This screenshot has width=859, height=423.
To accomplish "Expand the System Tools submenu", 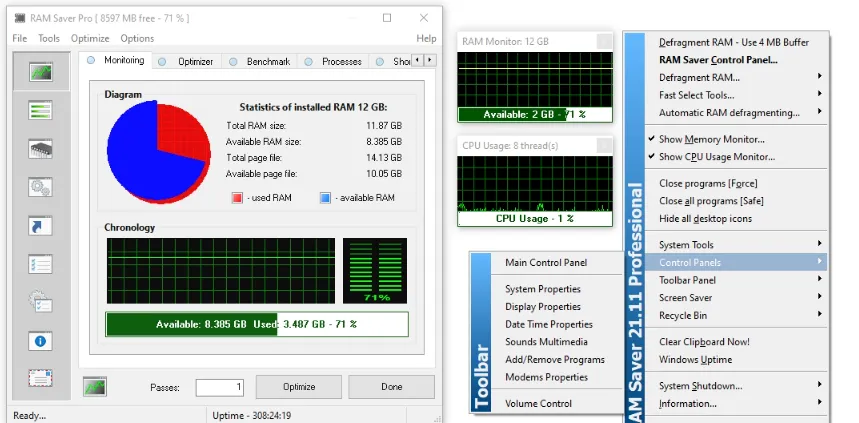I will 736,245.
